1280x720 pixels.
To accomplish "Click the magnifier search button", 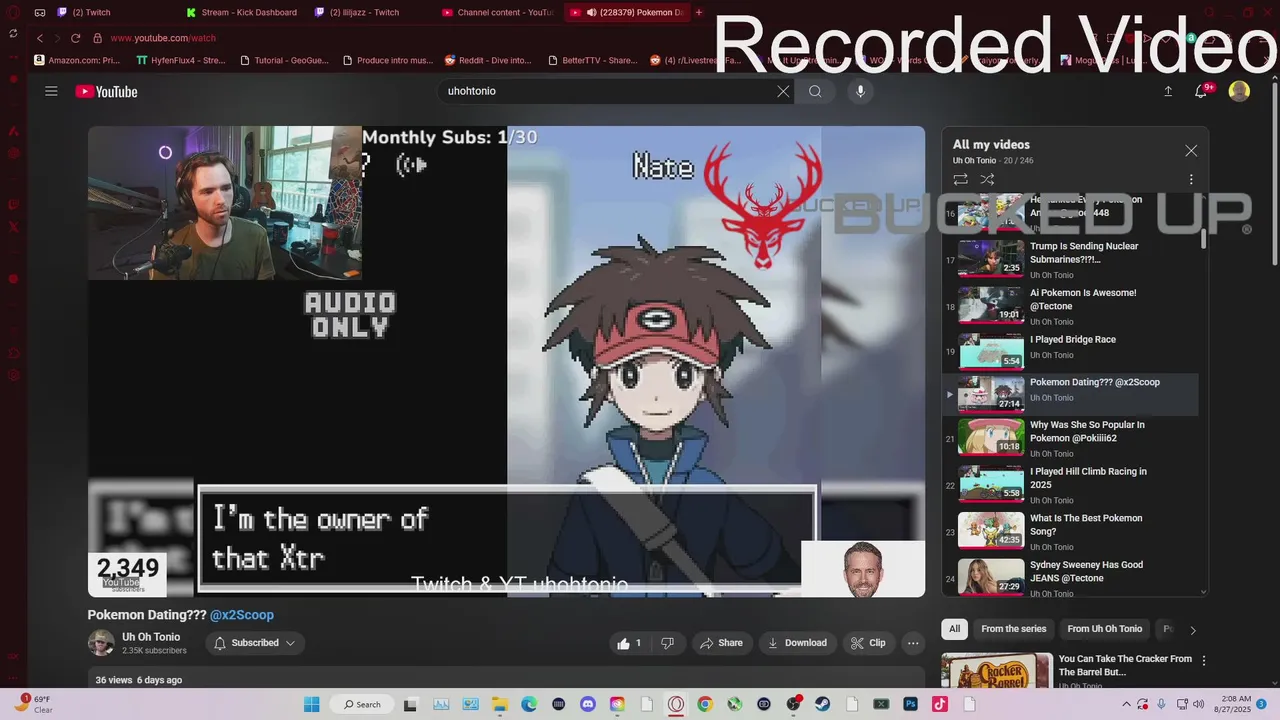I will [815, 91].
